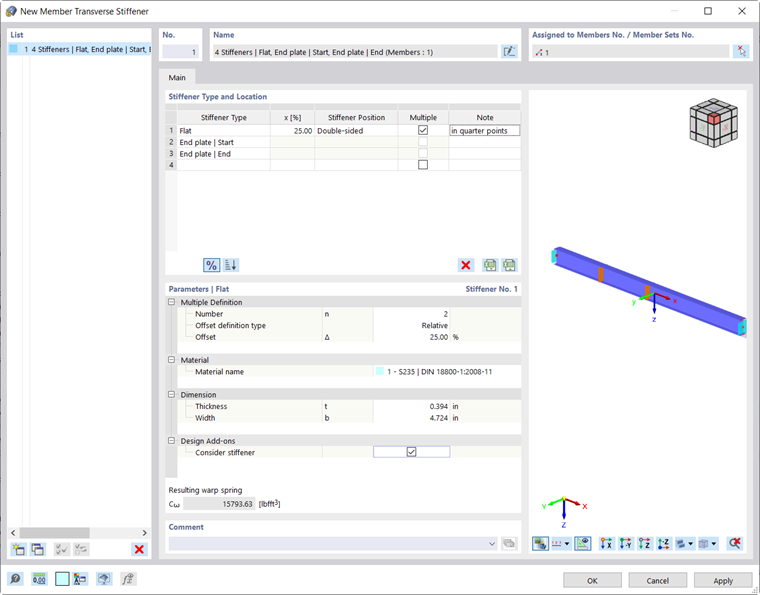Open the help speech-bubble icon
Image resolution: width=760 pixels, height=595 pixels.
[16, 579]
